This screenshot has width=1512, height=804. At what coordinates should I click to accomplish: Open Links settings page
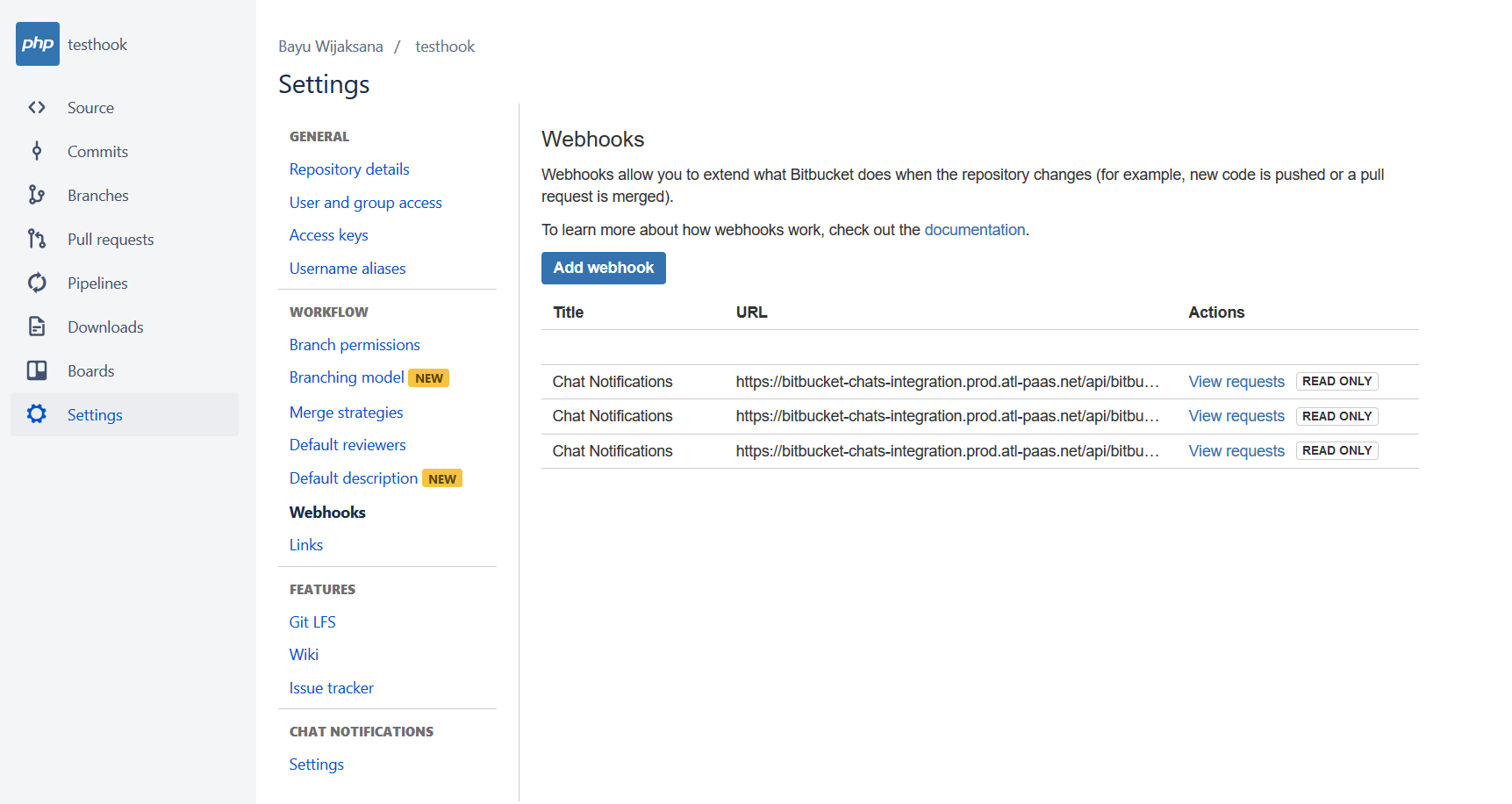[306, 545]
